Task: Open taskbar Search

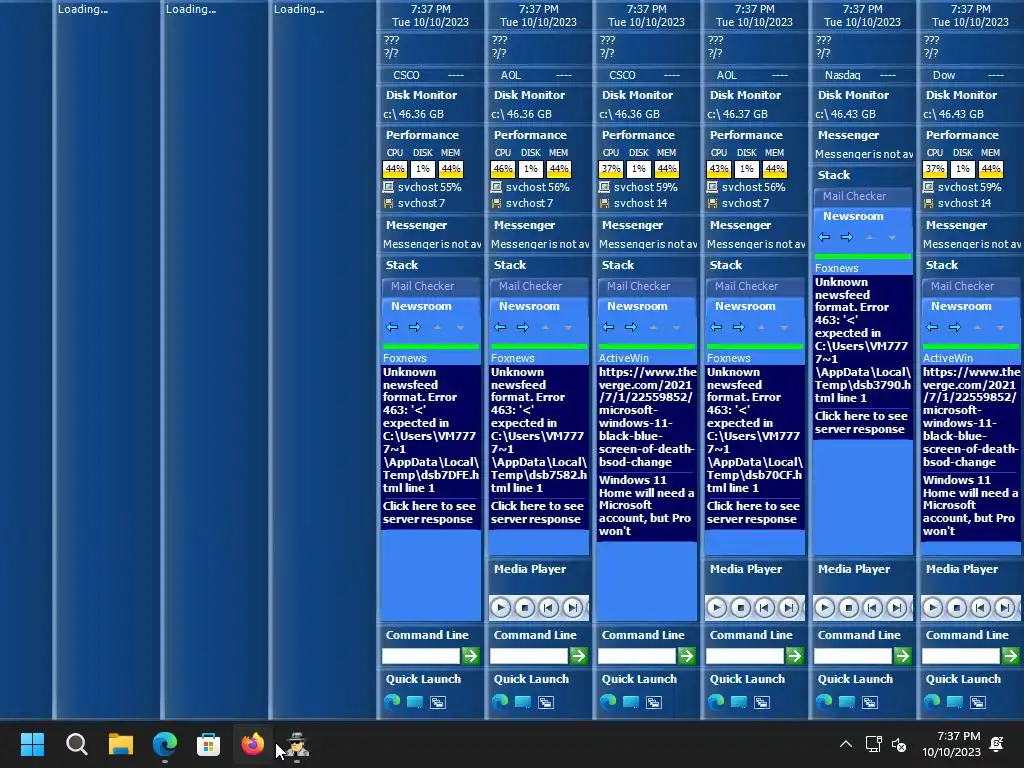Action: [76, 744]
